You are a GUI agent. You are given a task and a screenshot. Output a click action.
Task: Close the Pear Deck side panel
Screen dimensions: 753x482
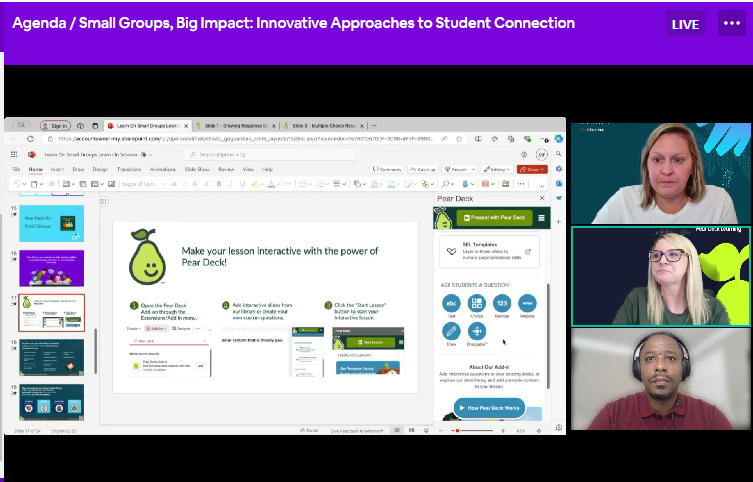click(x=542, y=198)
